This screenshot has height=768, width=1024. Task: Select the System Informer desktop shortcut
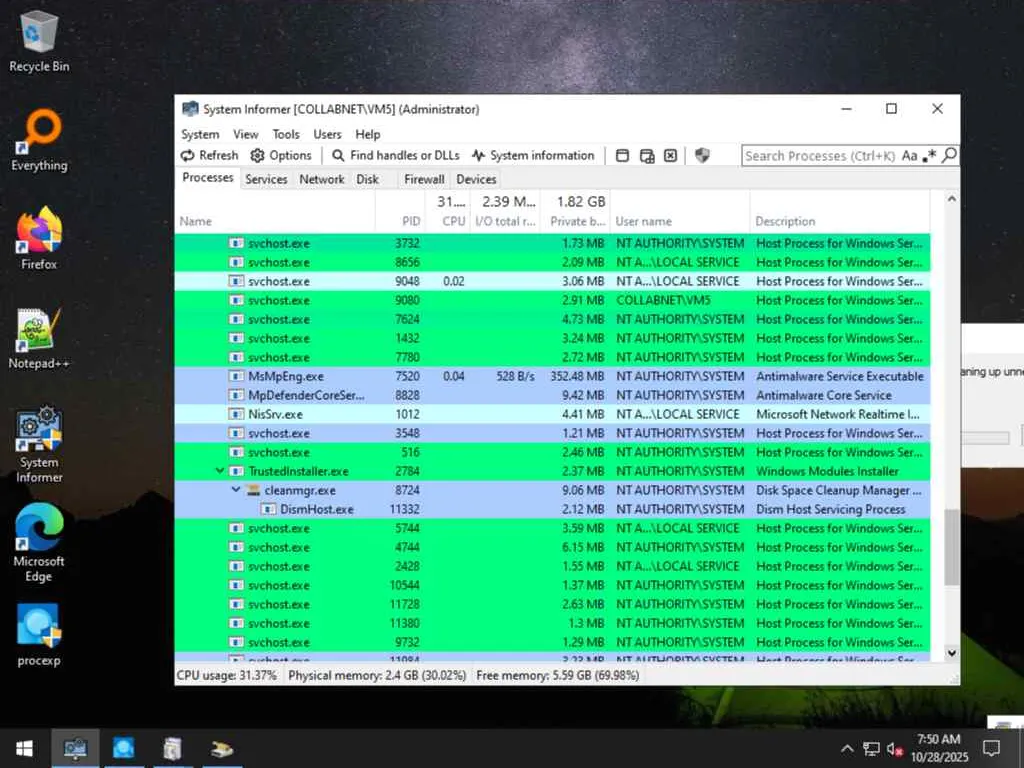[x=39, y=444]
